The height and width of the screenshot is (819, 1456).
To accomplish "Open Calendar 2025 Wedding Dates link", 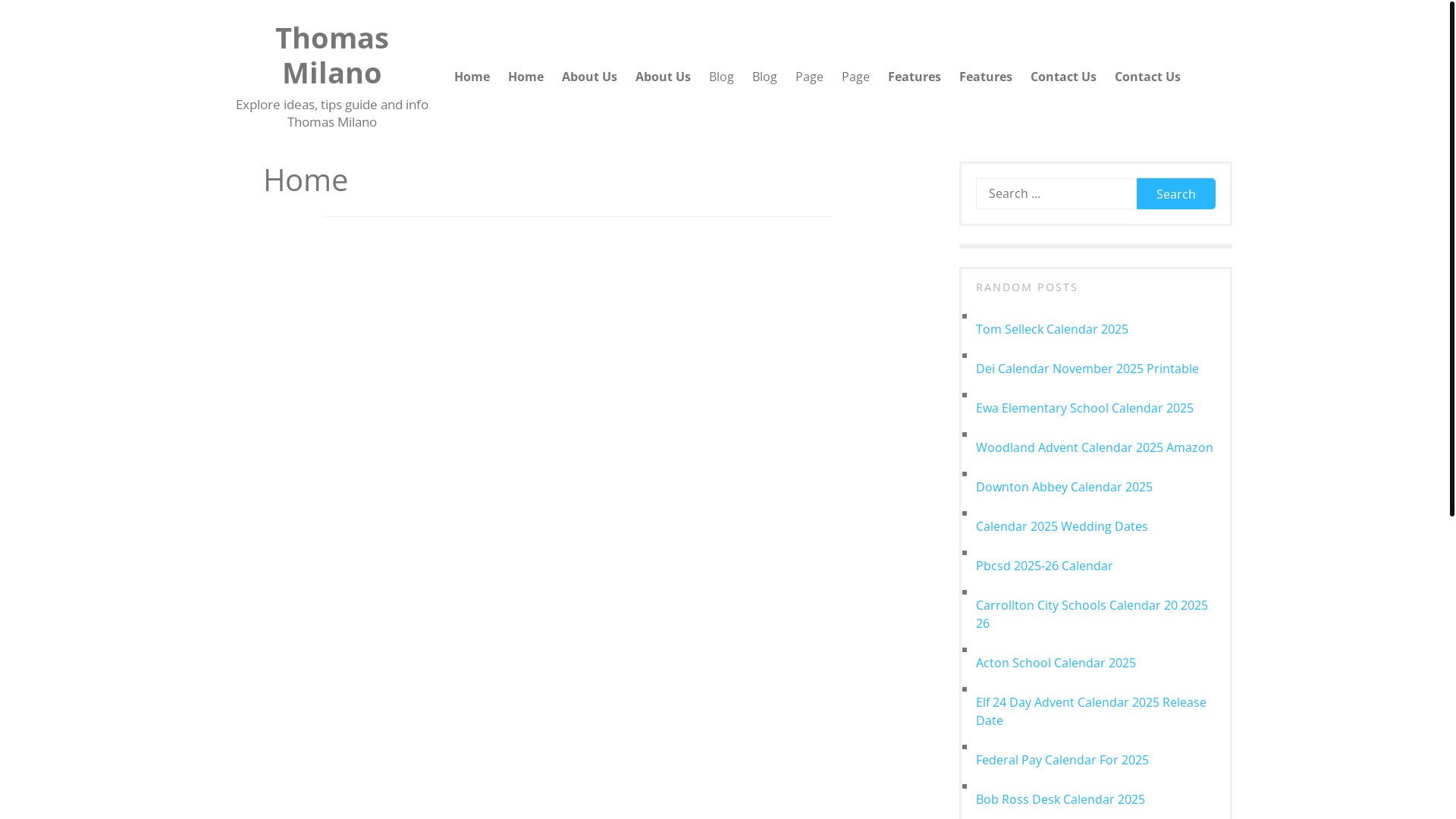I will click(x=1062, y=526).
